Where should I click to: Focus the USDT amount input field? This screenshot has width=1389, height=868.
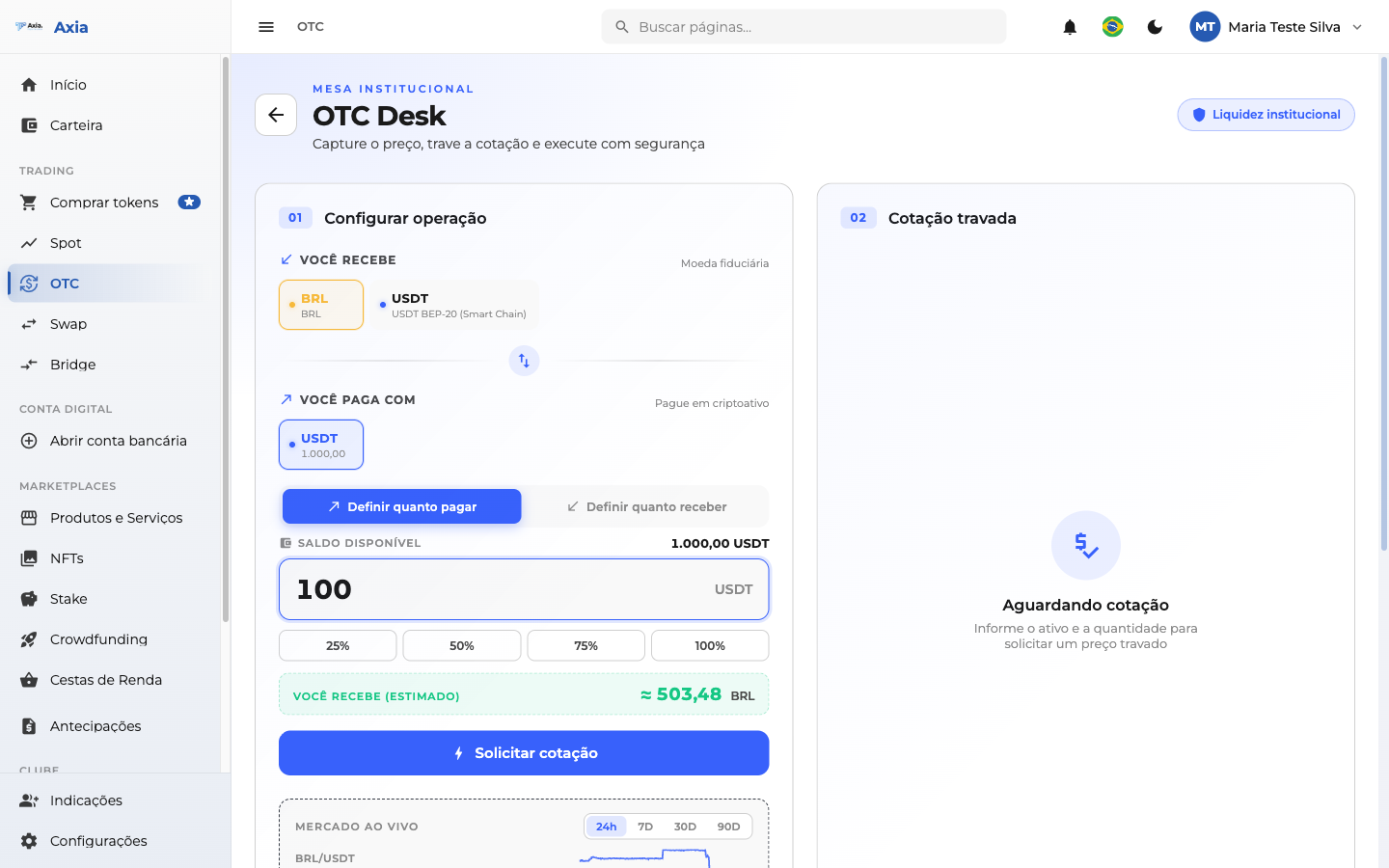(x=524, y=589)
